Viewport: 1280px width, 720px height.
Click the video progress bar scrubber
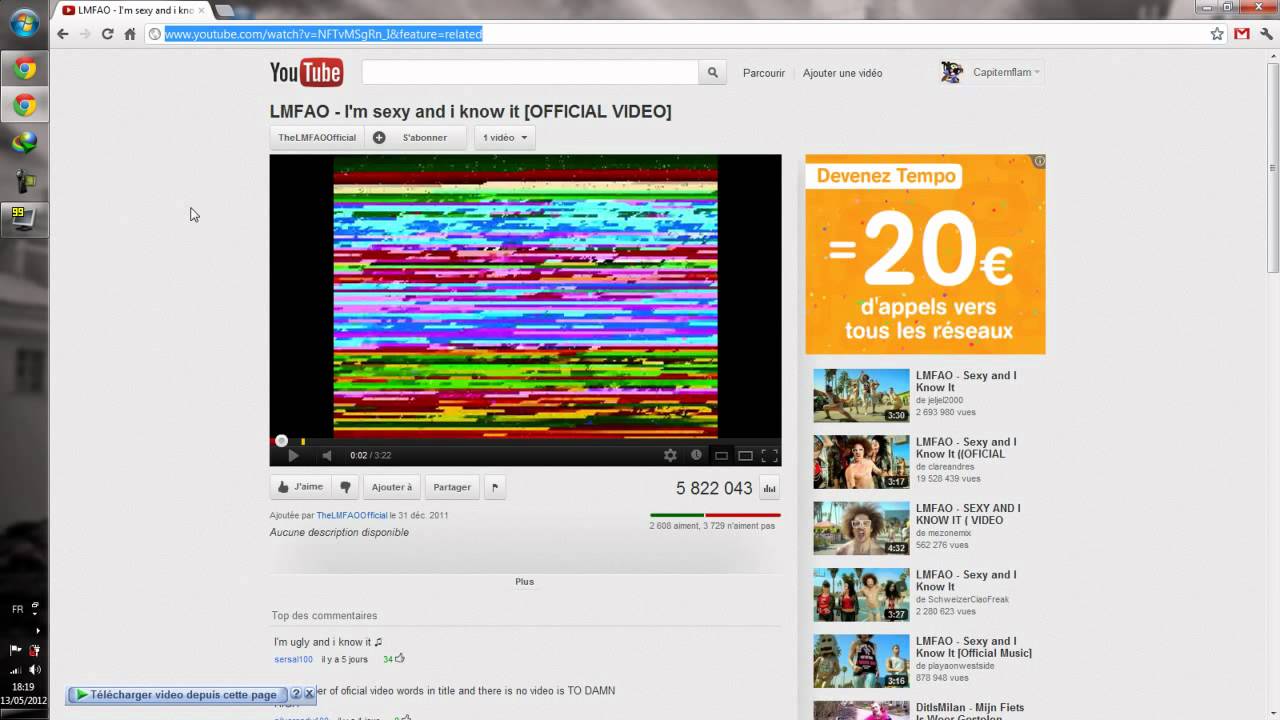click(281, 440)
